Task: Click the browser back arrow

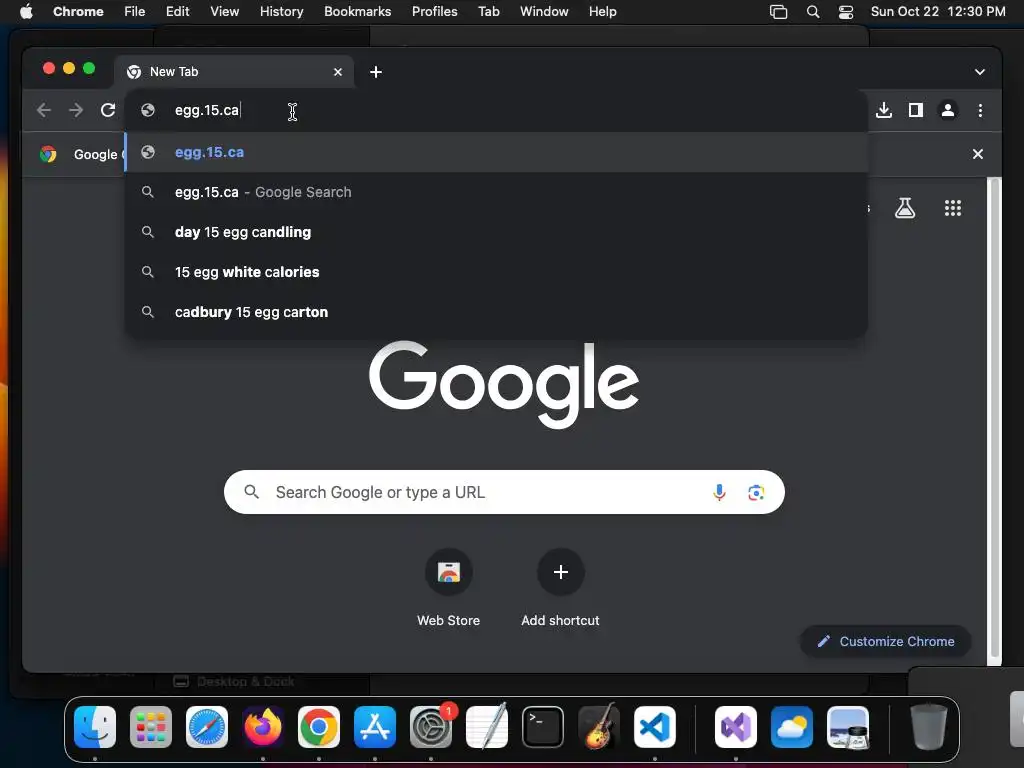Action: 44,110
